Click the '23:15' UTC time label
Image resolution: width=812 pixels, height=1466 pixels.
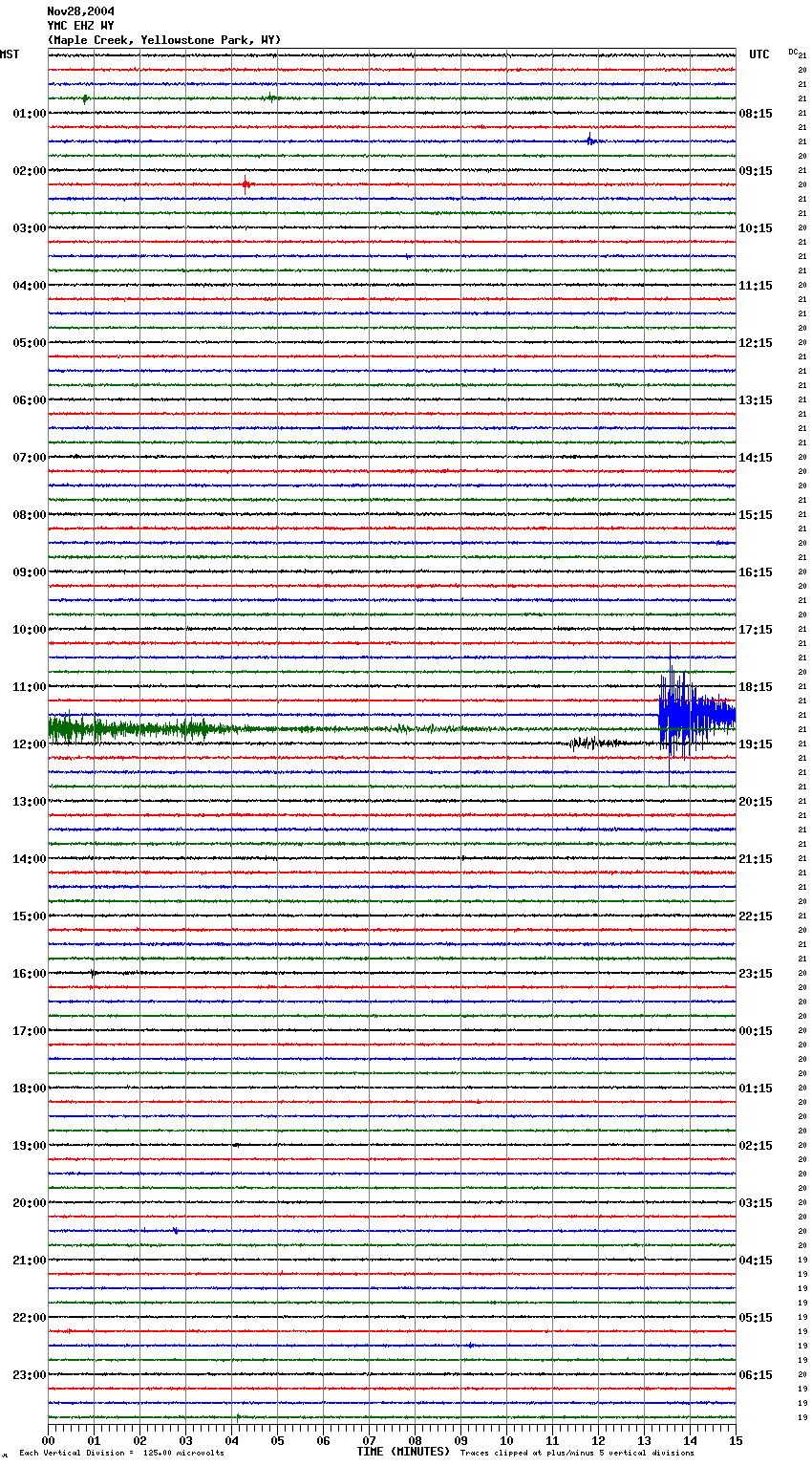click(x=756, y=974)
